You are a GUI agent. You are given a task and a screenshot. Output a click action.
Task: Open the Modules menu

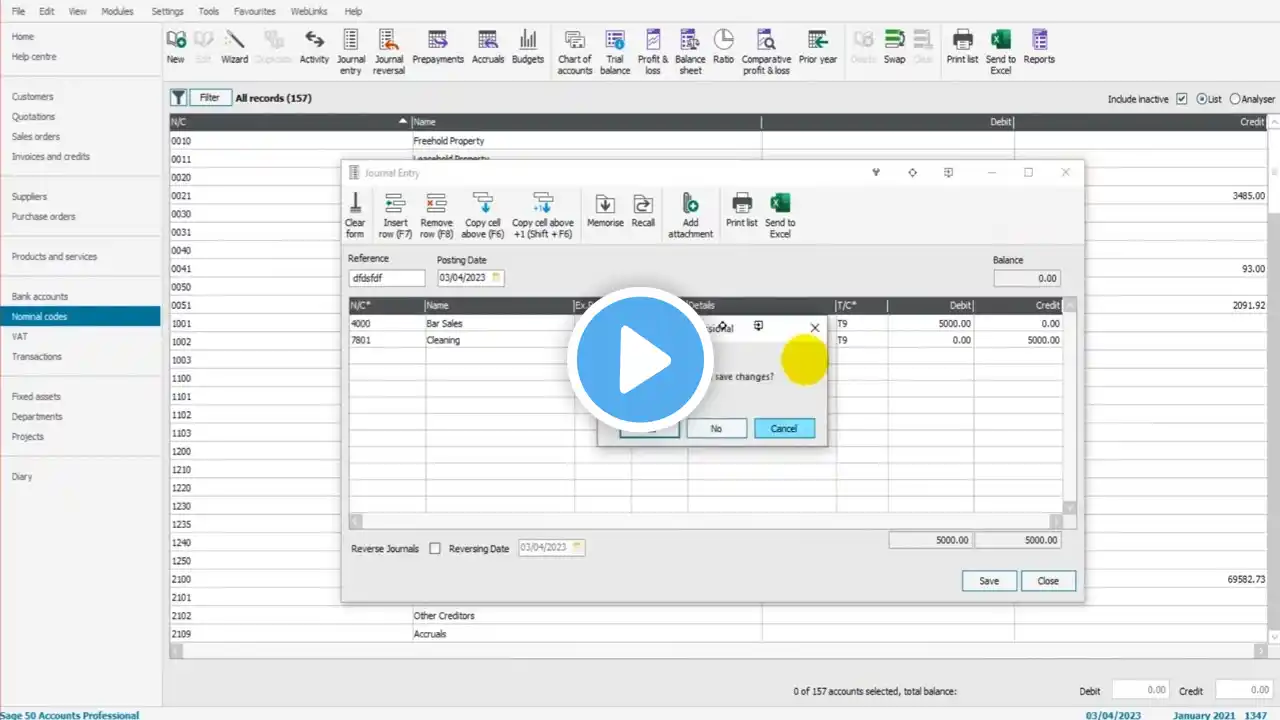coord(117,11)
